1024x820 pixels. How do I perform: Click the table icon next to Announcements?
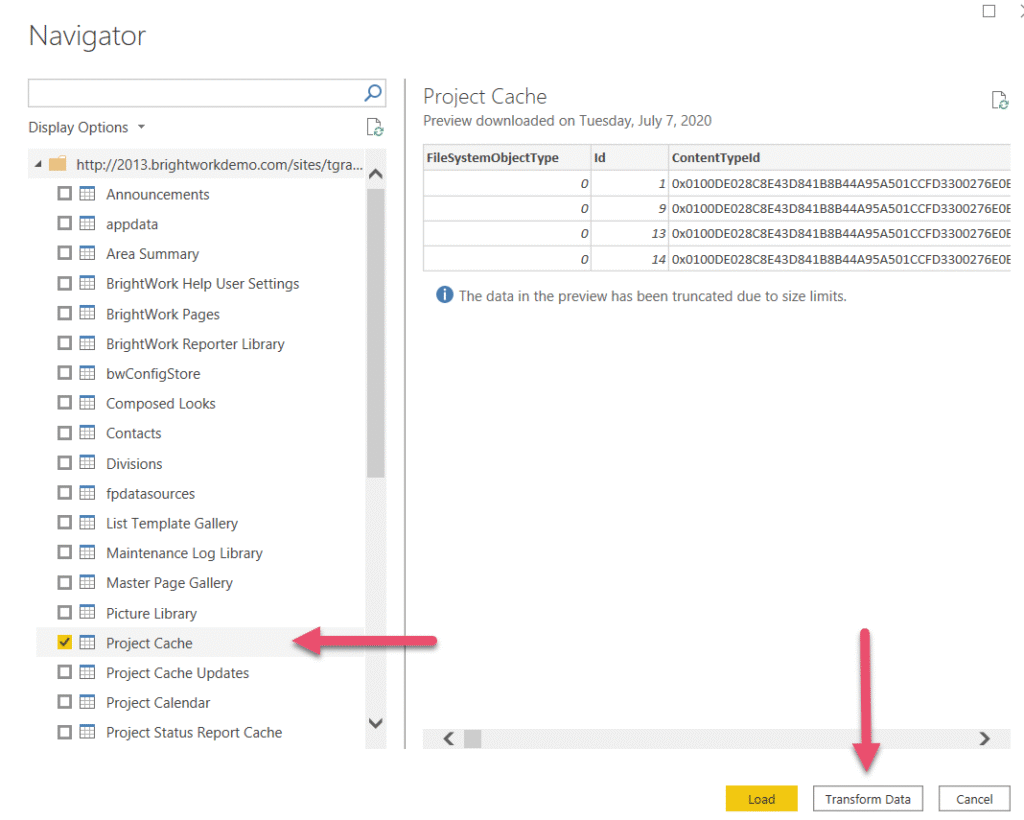tap(87, 194)
